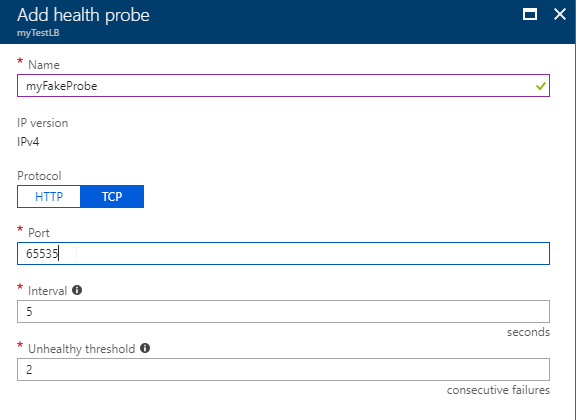
Task: Click the Interval field showing 5
Action: click(x=283, y=312)
